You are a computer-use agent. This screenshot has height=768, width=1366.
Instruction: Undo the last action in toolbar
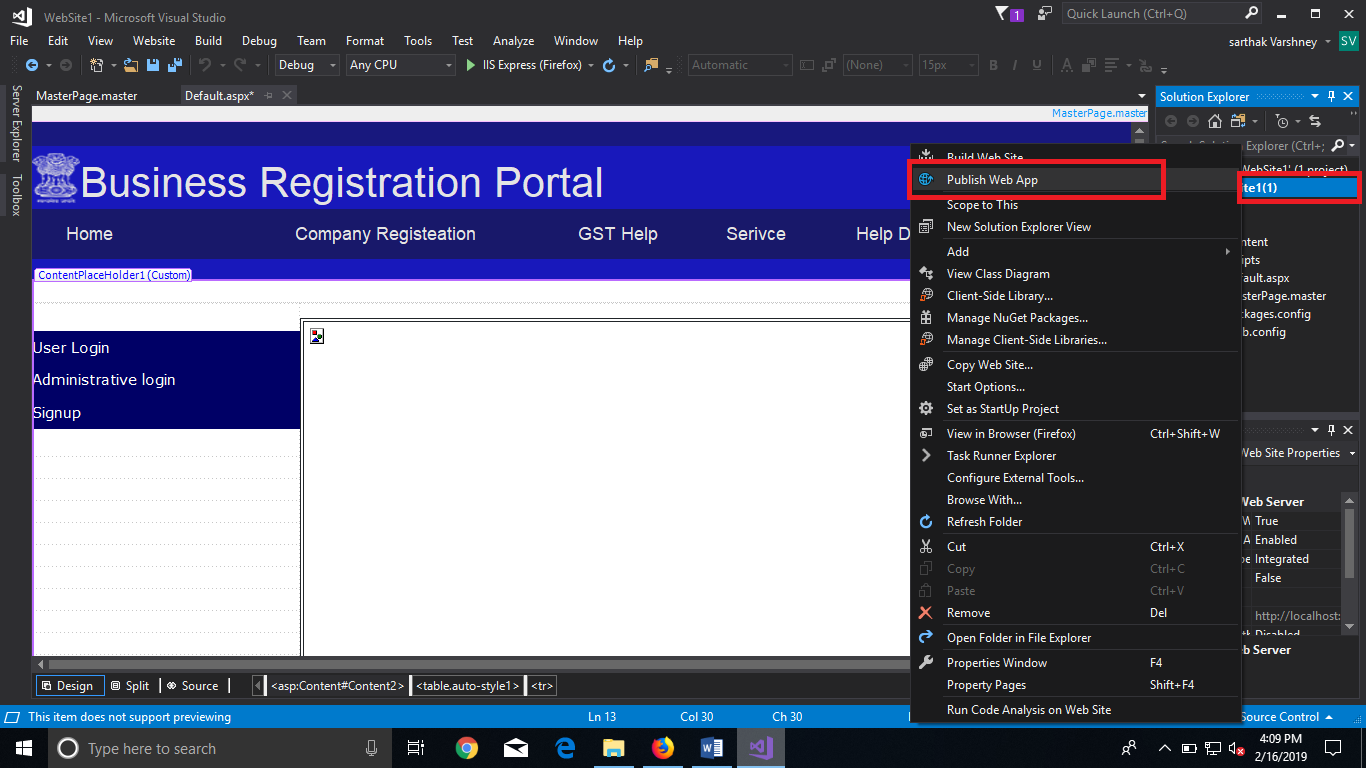coord(205,65)
